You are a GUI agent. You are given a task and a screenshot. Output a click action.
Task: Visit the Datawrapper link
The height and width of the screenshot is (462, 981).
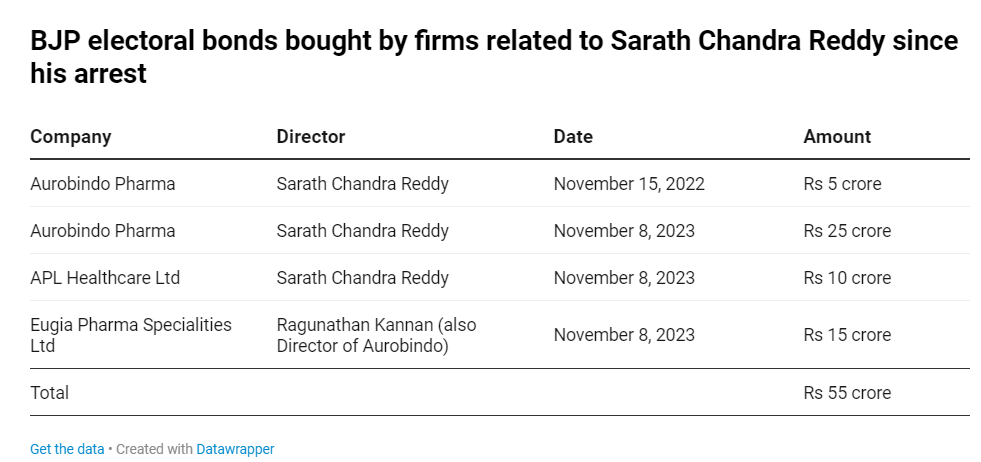coord(235,449)
